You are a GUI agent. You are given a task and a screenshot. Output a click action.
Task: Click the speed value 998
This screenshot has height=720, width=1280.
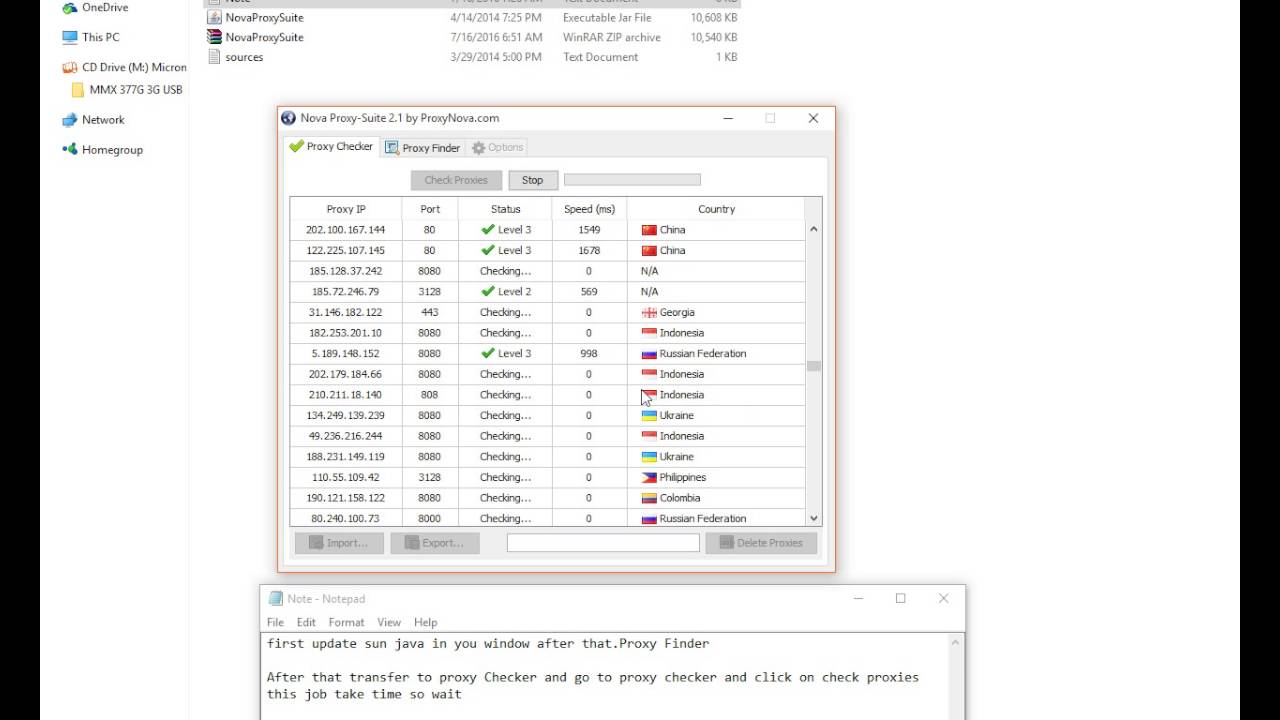coord(589,353)
